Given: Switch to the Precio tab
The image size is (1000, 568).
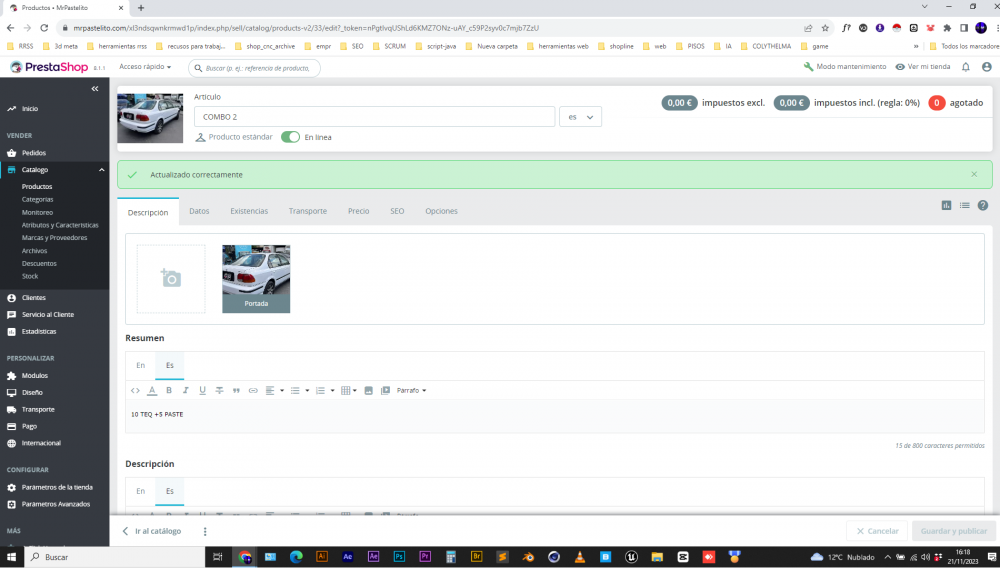Looking at the screenshot, I should click(x=358, y=211).
